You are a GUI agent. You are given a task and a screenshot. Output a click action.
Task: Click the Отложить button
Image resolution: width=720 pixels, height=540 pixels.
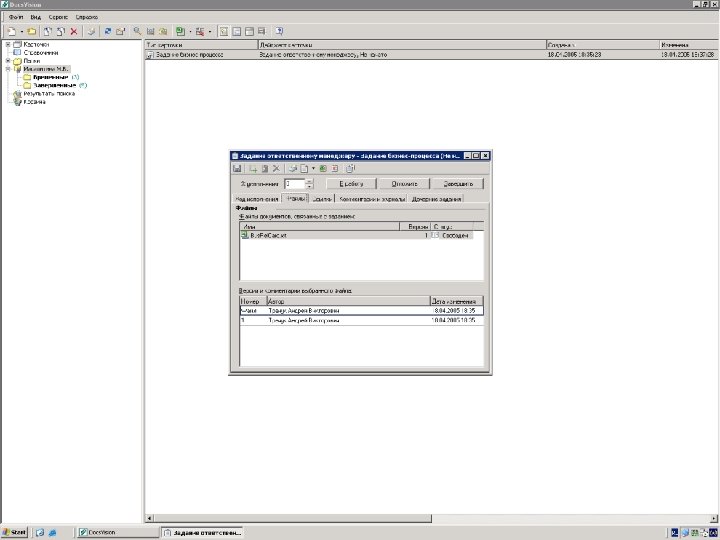click(x=405, y=184)
